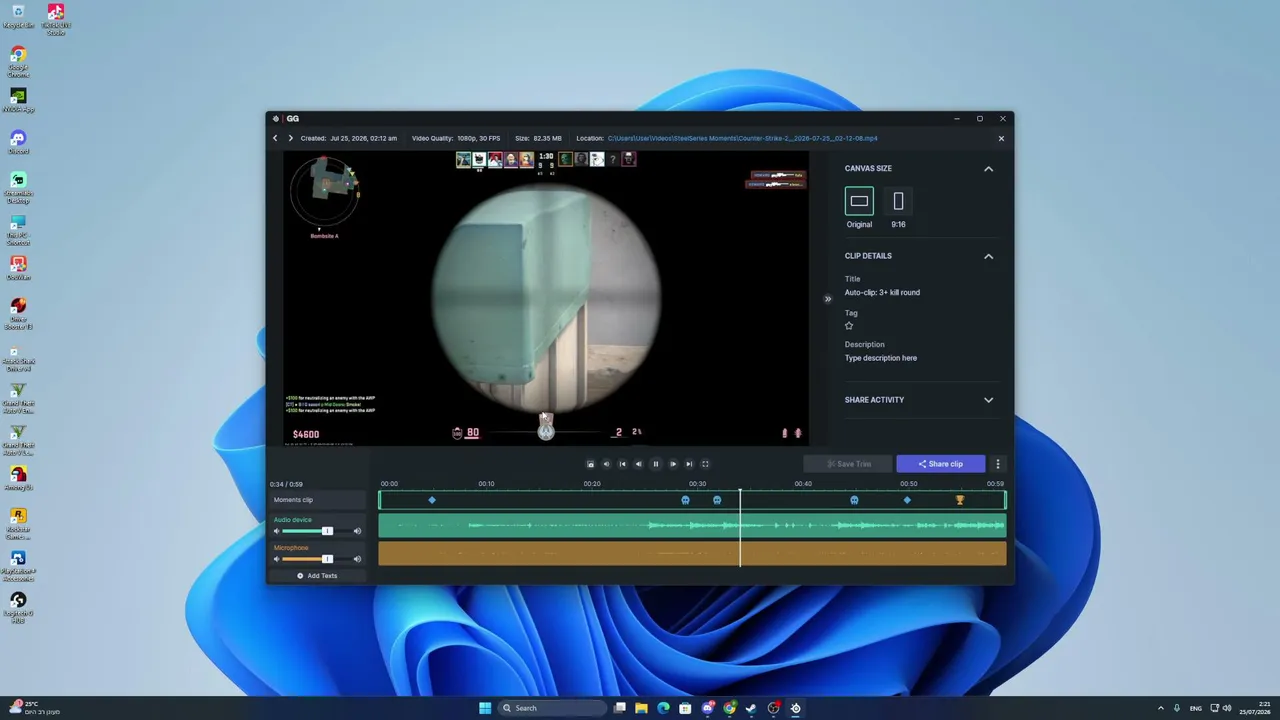Collapse the Canvas Size section

988,169
